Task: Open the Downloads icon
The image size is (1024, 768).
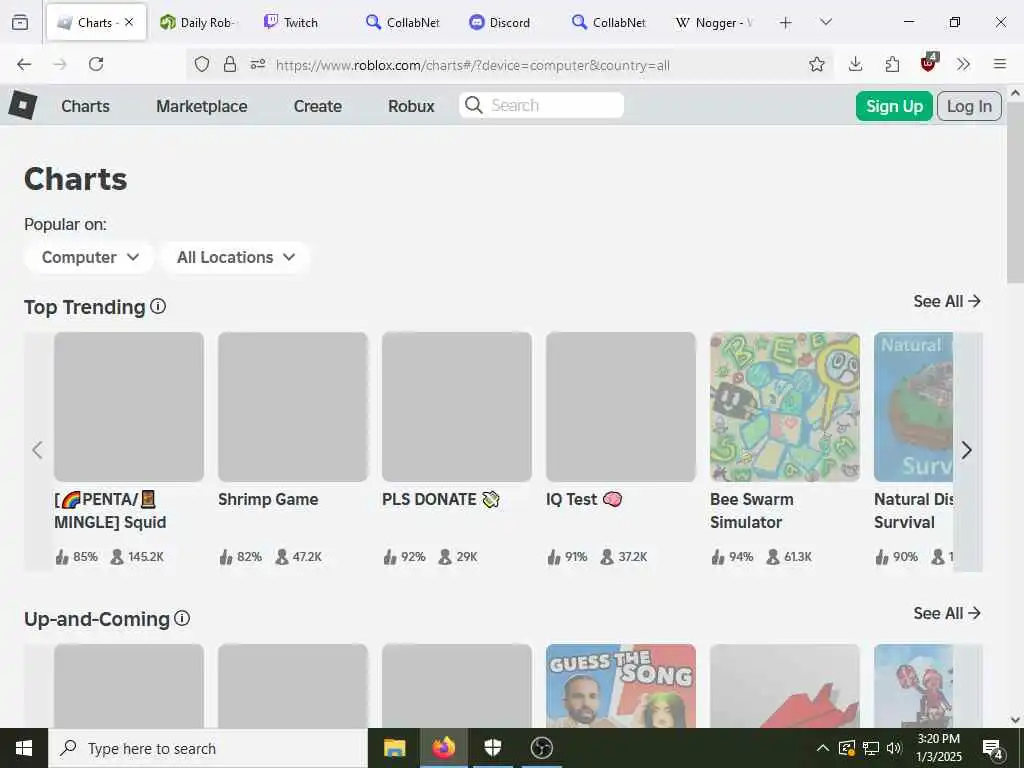Action: 856,64
